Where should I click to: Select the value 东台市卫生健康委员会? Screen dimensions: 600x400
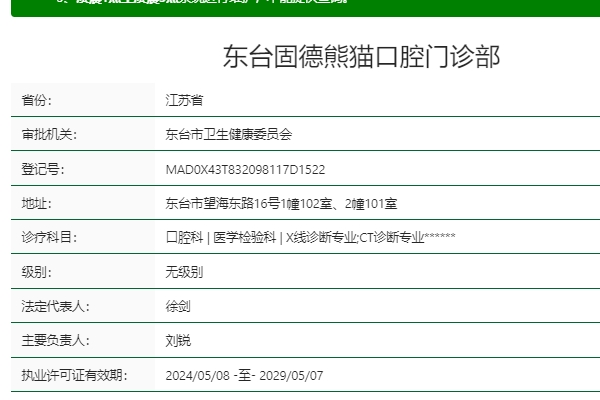[229, 134]
